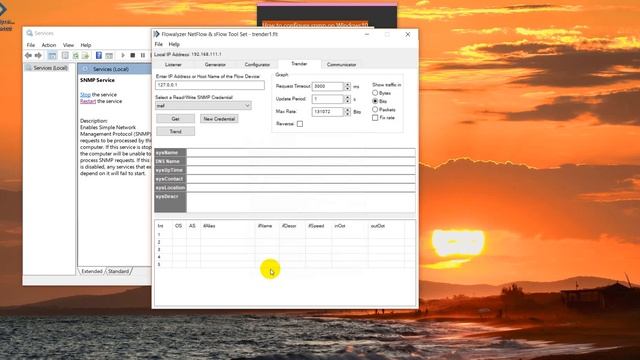Click Show/Hide Action Pane icon in Services
The image size is (640, 360).
(x=109, y=55)
